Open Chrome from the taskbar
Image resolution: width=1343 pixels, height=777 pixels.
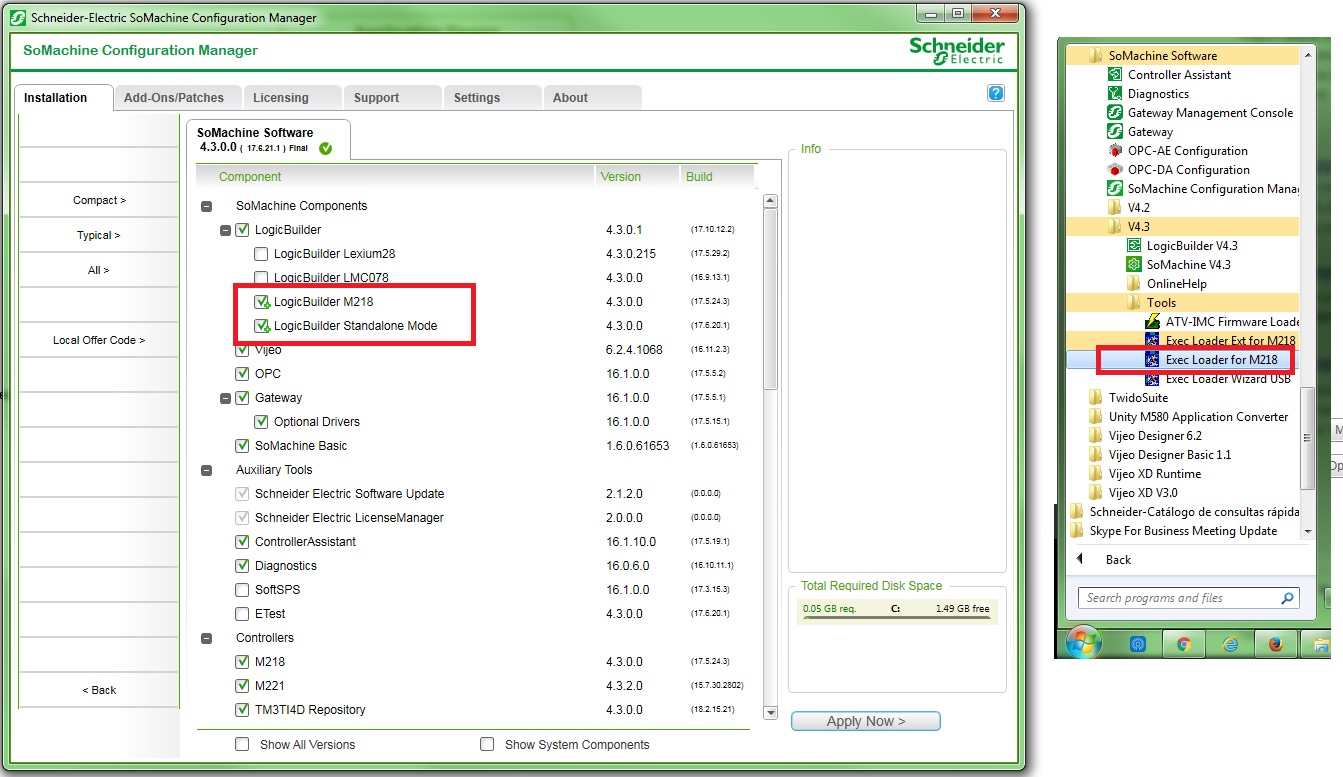click(1183, 645)
